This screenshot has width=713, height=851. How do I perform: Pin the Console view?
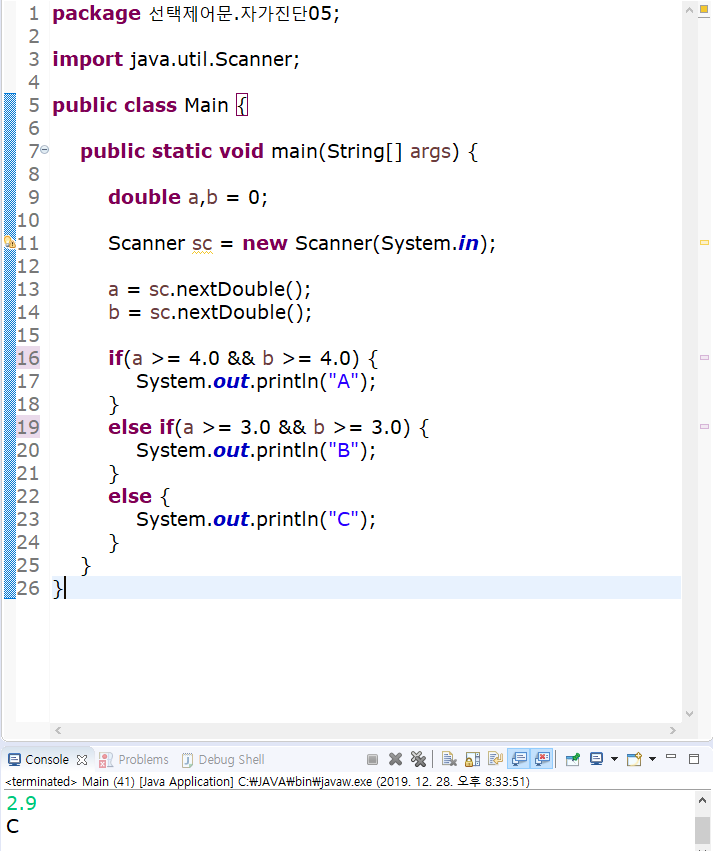pos(572,759)
